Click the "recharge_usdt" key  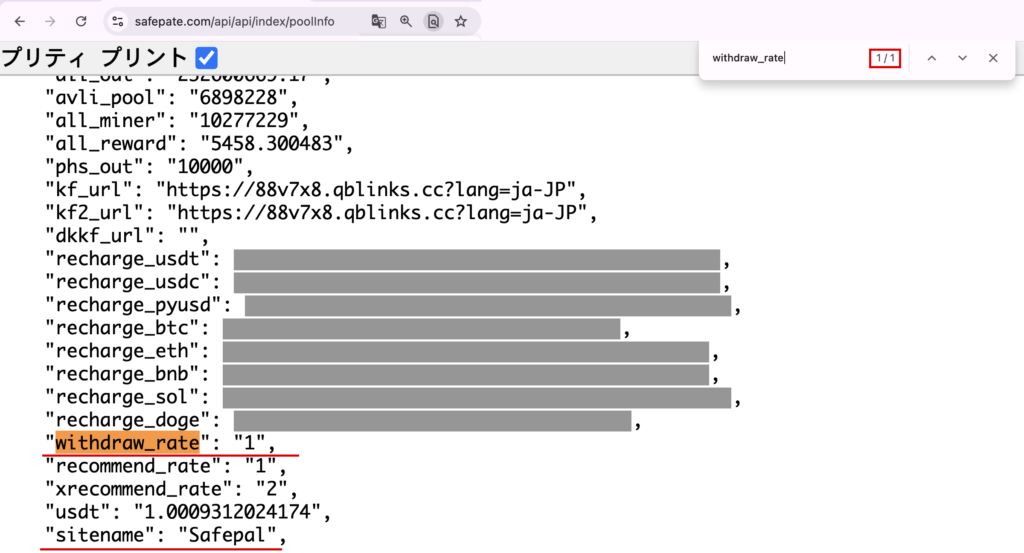[127, 259]
